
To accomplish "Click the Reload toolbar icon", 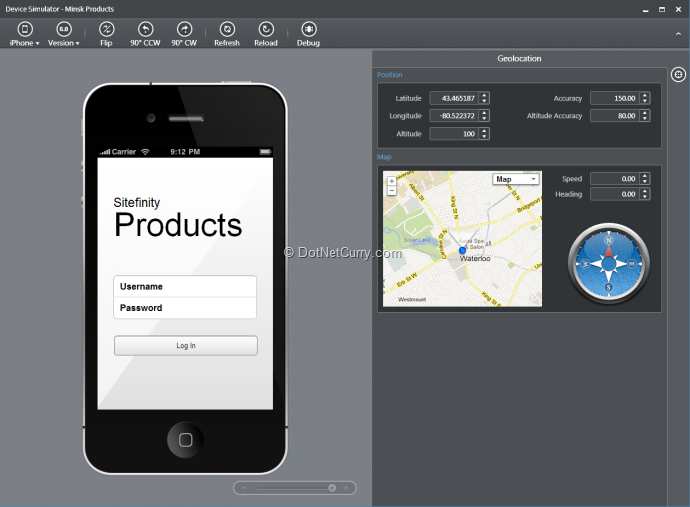I will [266, 30].
